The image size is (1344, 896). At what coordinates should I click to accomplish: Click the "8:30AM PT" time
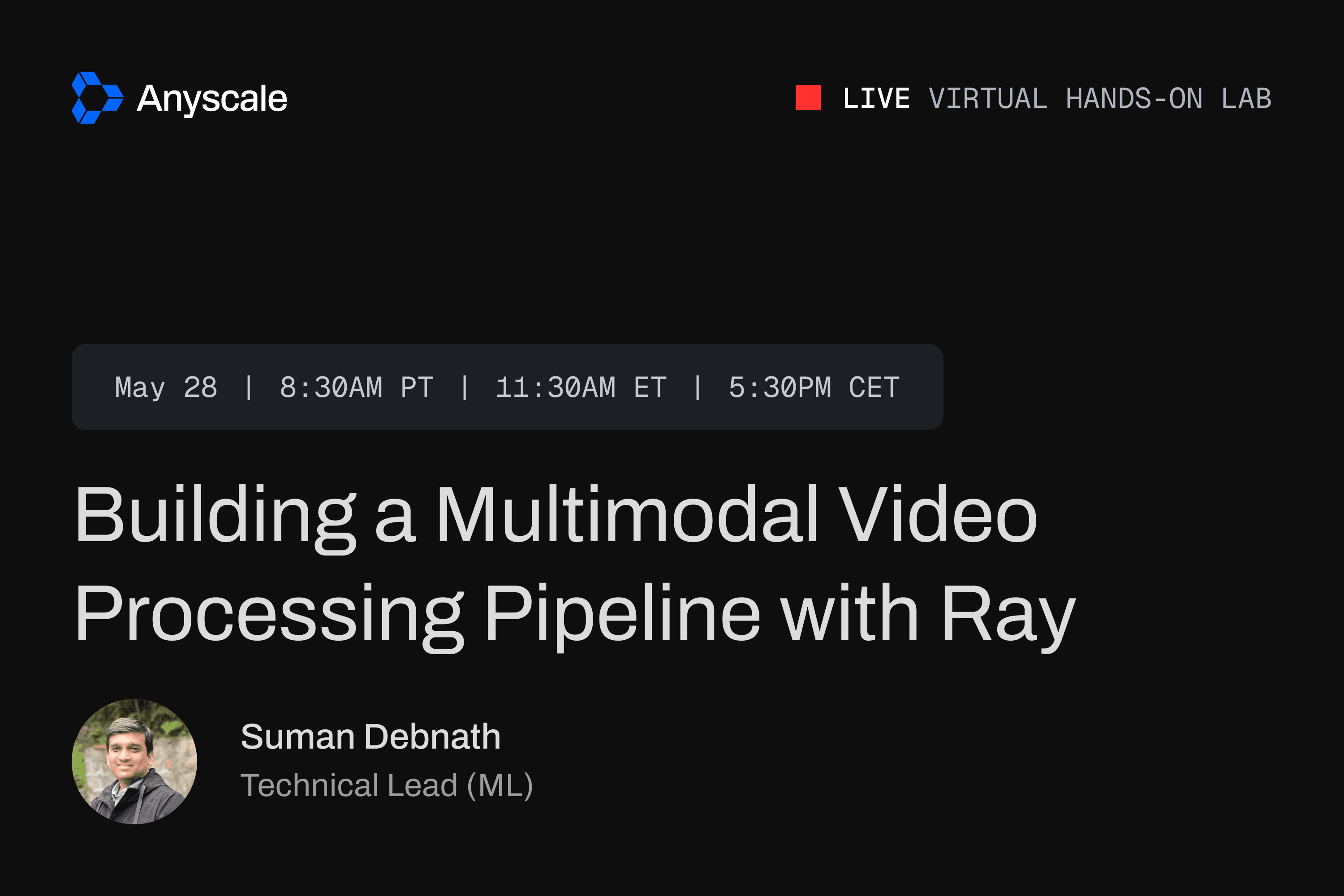tap(357, 388)
